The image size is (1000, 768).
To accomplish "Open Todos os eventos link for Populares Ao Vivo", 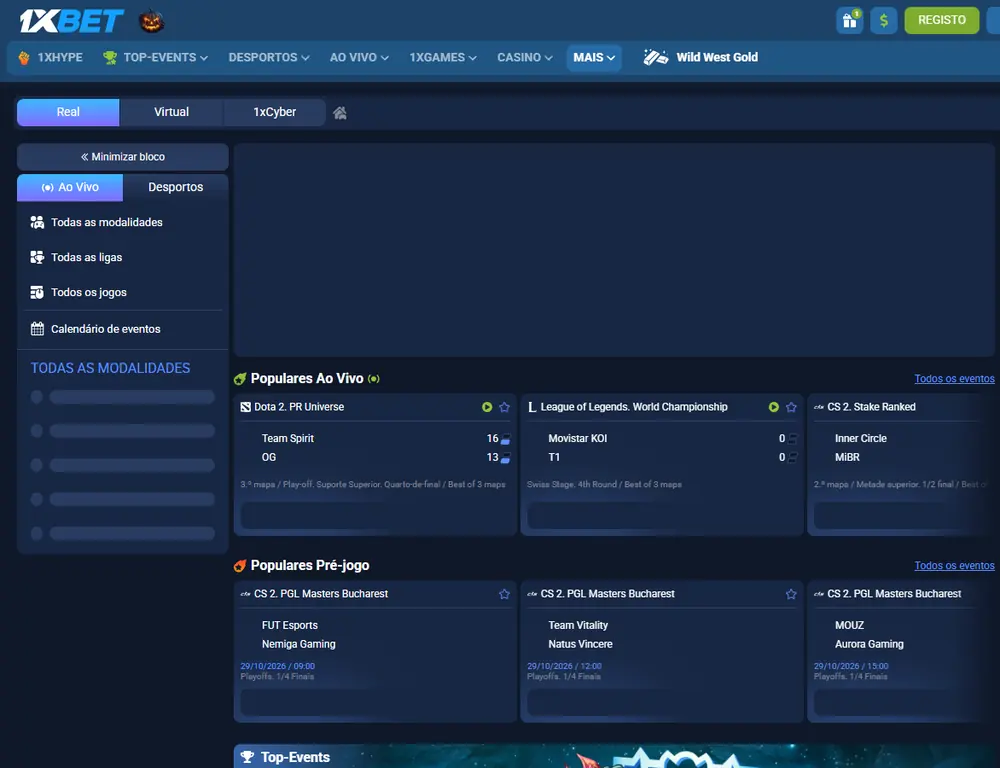I will [x=954, y=379].
